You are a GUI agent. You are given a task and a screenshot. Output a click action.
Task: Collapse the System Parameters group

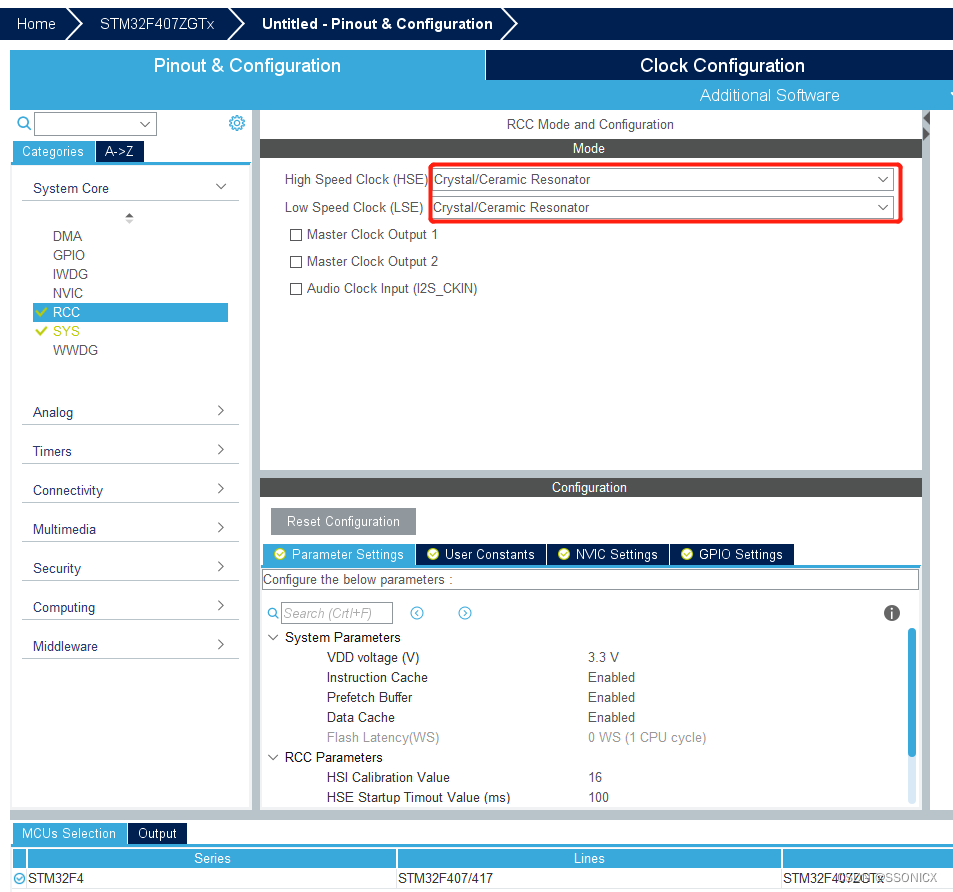click(x=274, y=637)
